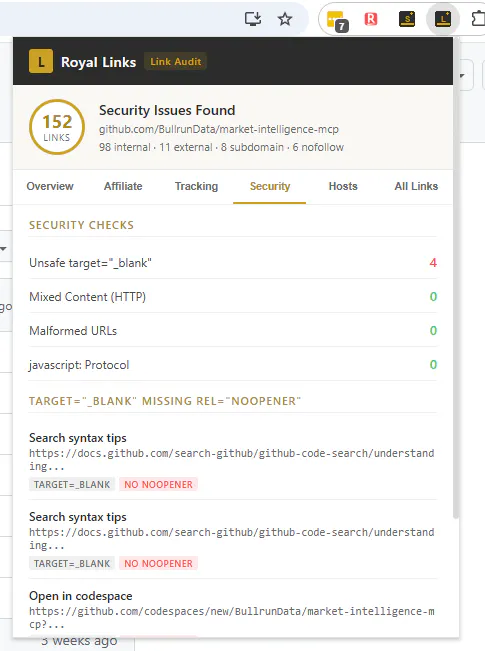This screenshot has width=485, height=651.
Task: Show the All Links tab
Action: (416, 186)
